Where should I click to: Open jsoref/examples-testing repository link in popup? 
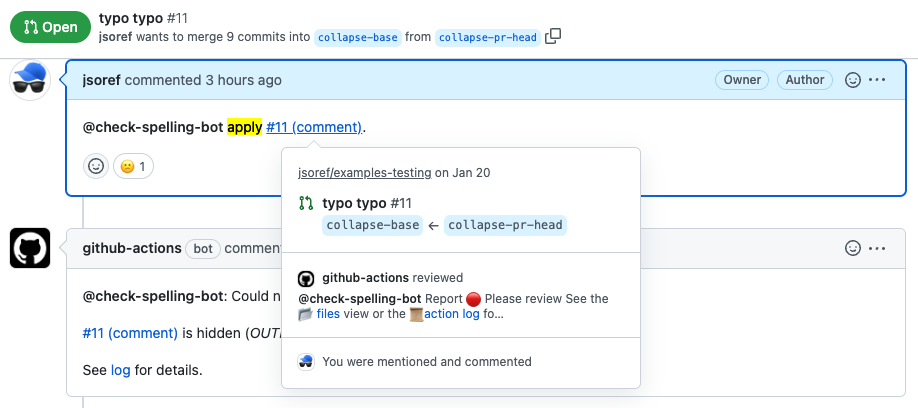[x=365, y=173]
